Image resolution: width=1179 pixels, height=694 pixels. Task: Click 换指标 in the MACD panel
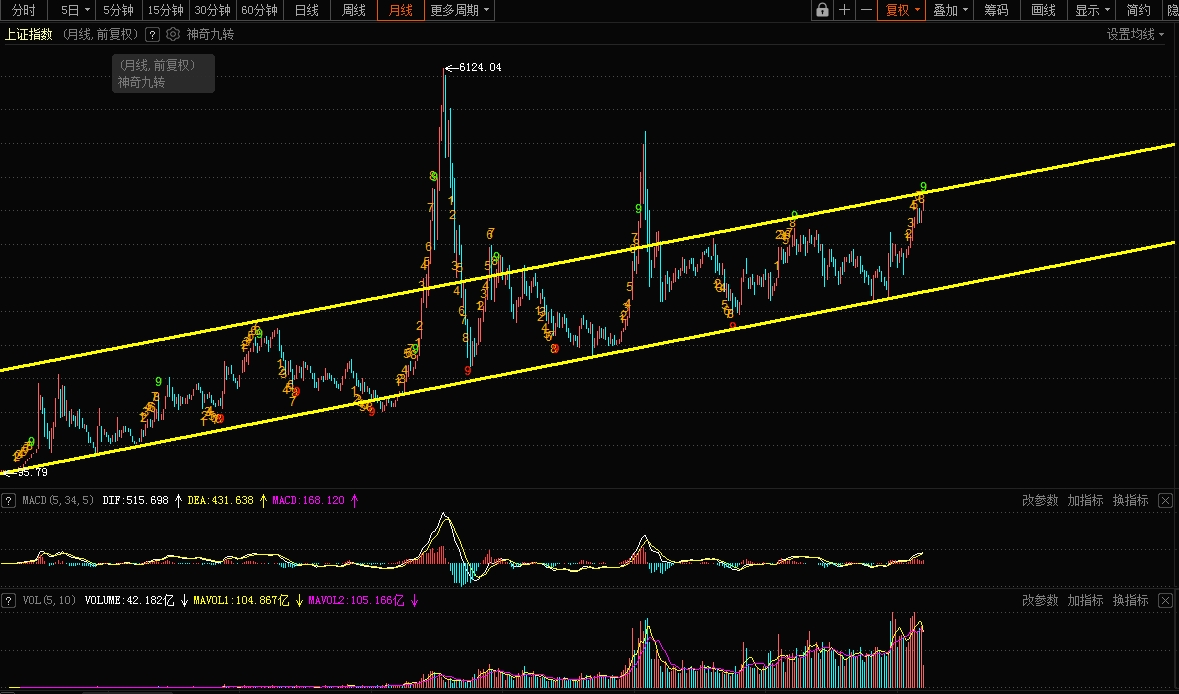(1130, 500)
